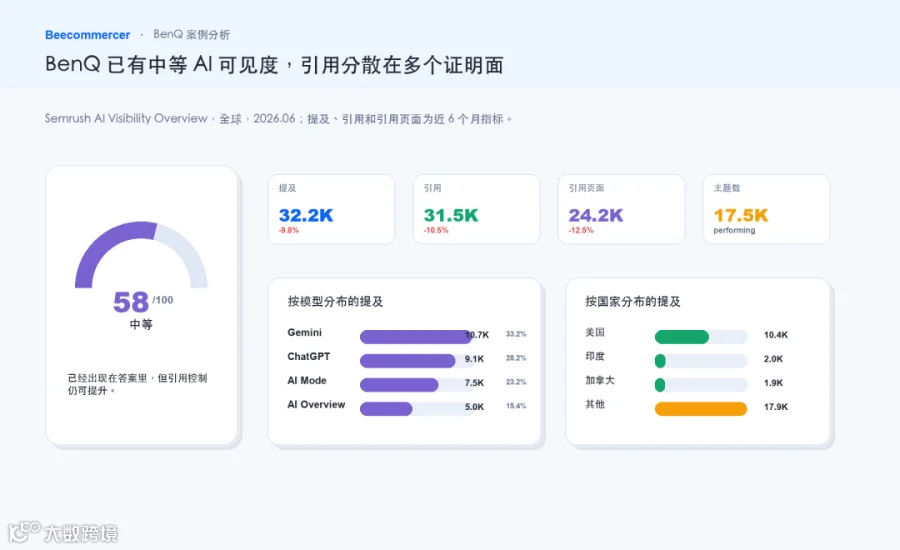
Task: Click the 主题数 card label
Action: 727,188
